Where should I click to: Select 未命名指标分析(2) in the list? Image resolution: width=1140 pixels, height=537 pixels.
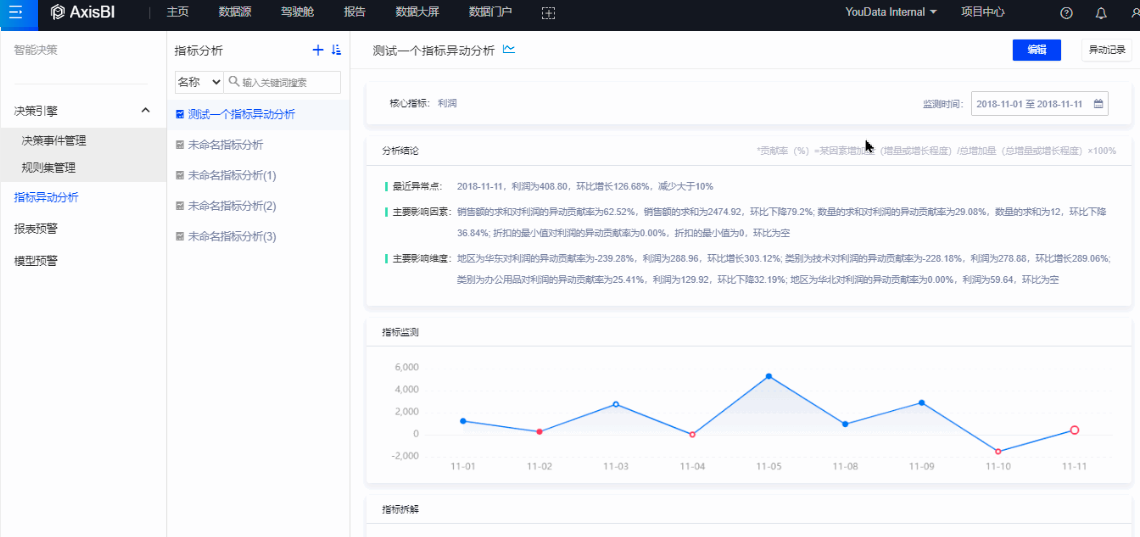tap(231, 206)
